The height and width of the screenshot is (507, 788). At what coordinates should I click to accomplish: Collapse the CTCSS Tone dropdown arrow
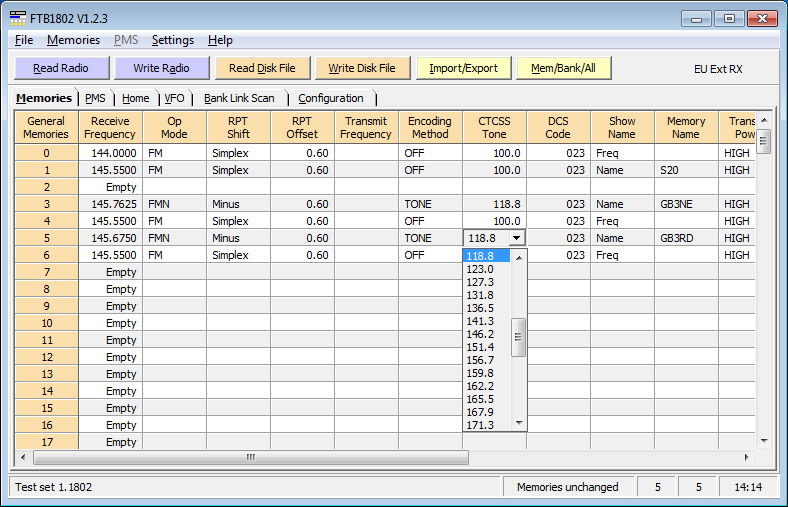point(516,238)
